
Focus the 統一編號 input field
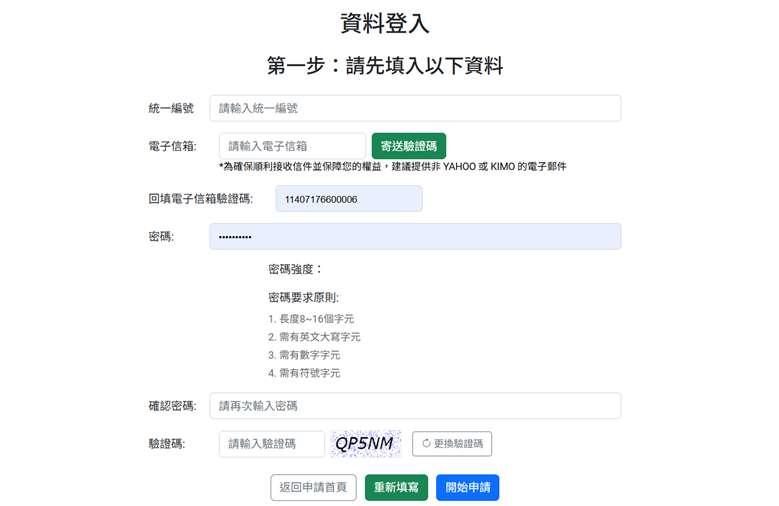point(415,108)
